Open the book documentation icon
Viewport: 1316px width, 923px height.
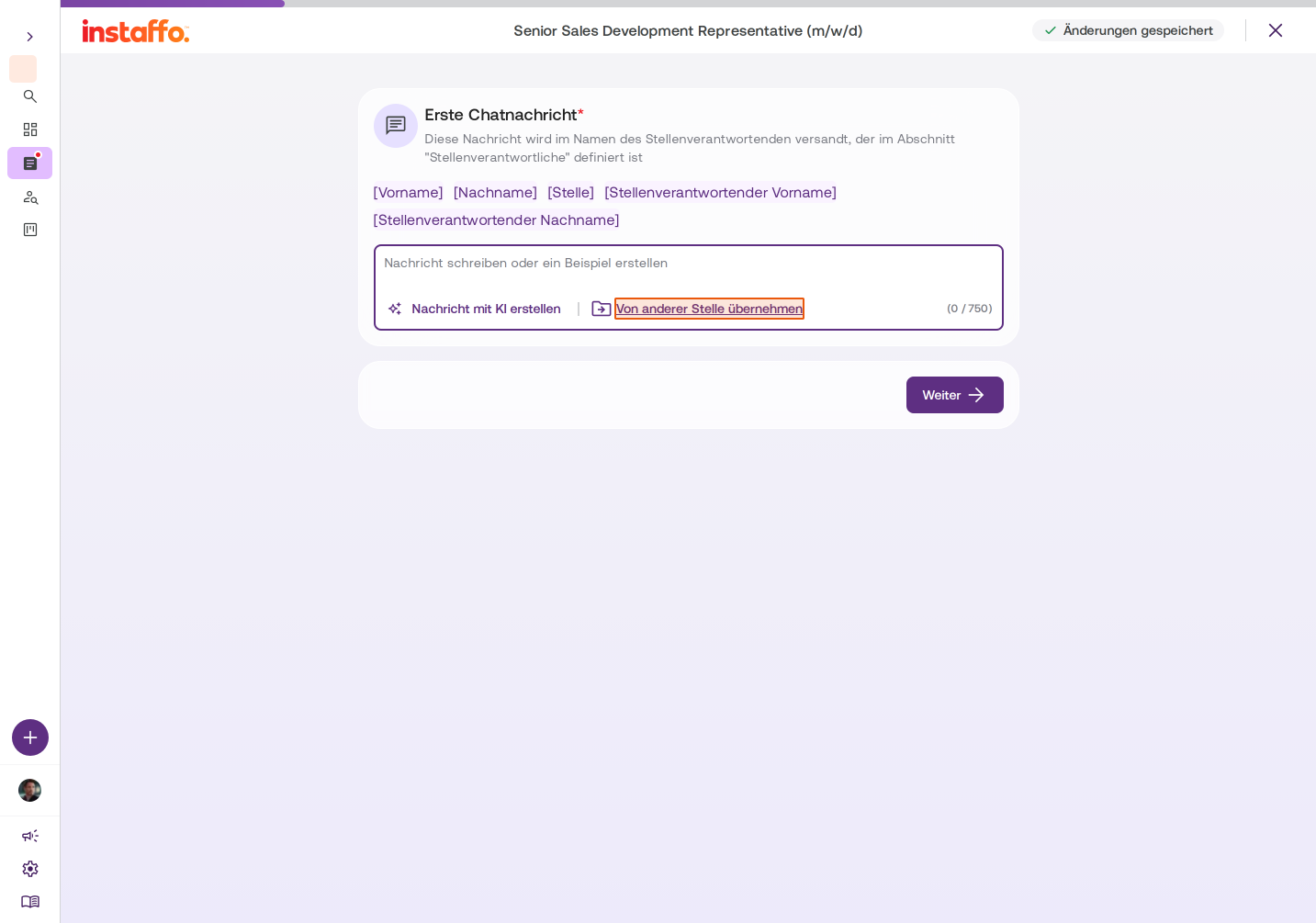(x=30, y=902)
